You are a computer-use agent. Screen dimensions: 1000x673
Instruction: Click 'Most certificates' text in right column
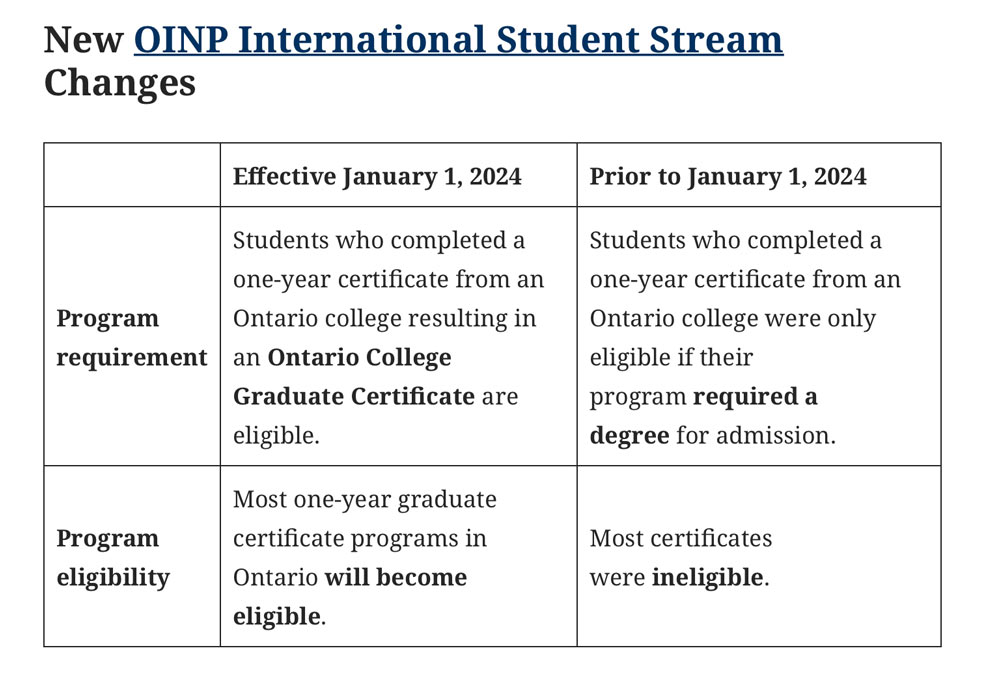(x=680, y=538)
